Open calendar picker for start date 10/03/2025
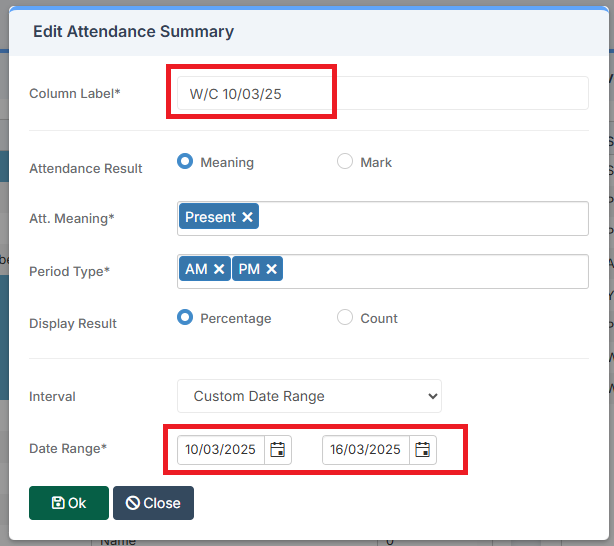This screenshot has height=546, width=614. 278,450
